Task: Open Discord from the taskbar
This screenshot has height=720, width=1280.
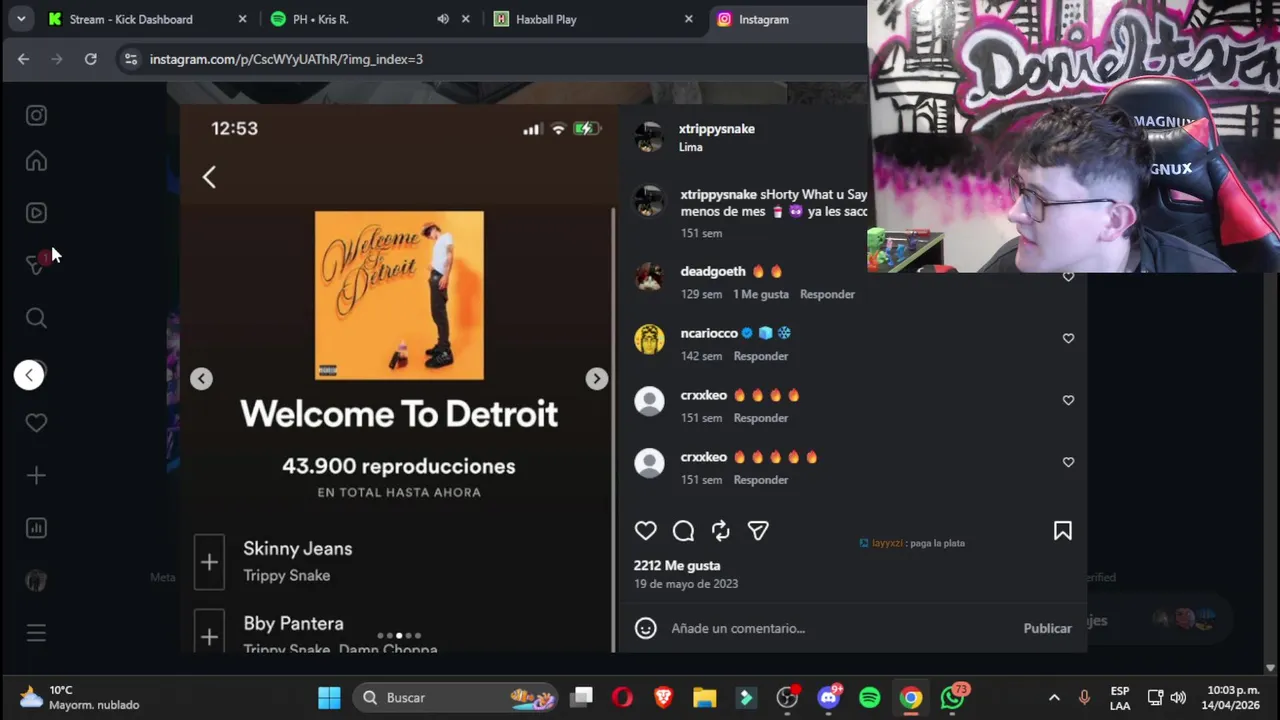Action: click(829, 697)
